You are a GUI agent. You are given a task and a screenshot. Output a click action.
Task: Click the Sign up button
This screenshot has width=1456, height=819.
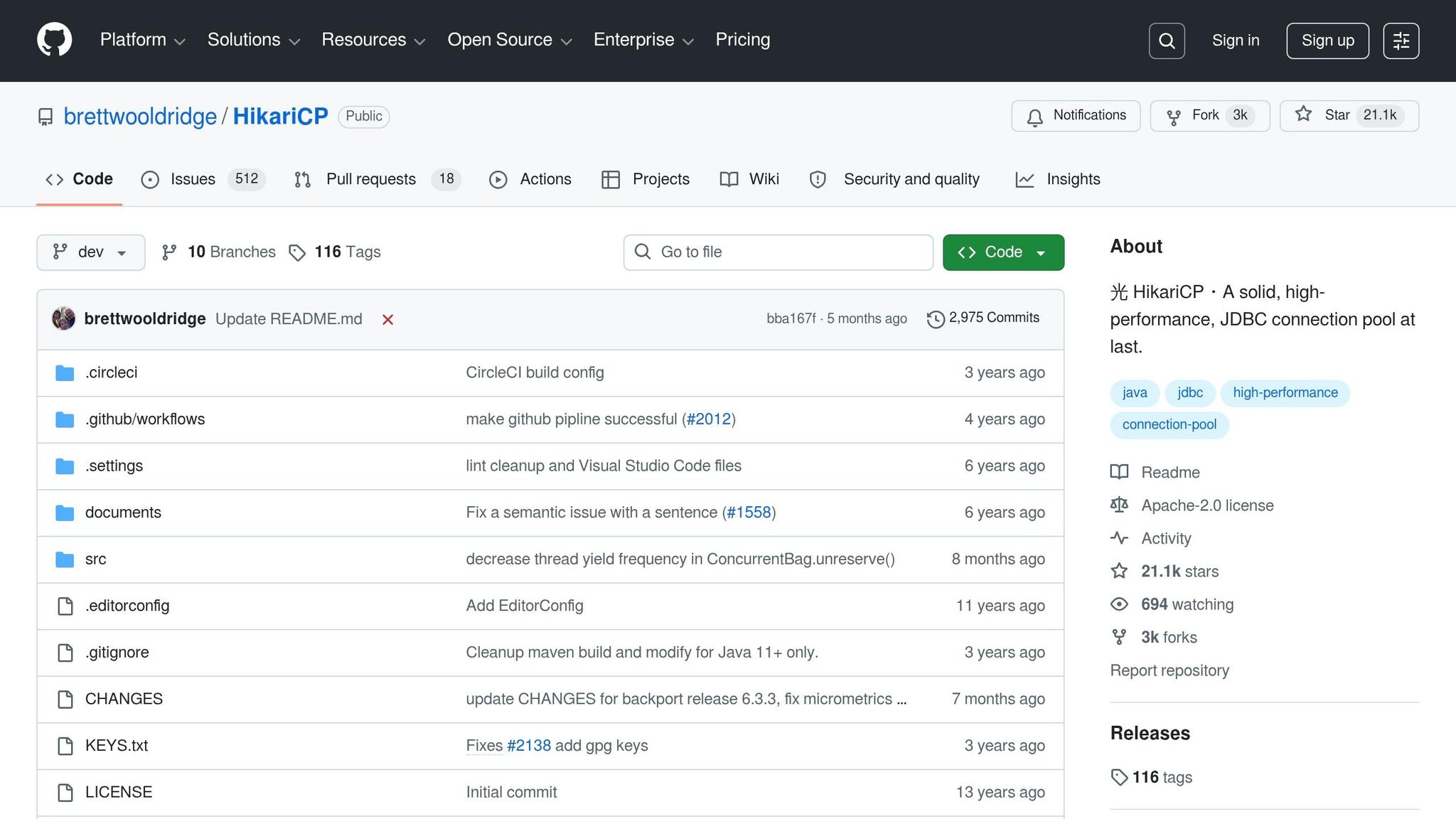click(x=1327, y=41)
